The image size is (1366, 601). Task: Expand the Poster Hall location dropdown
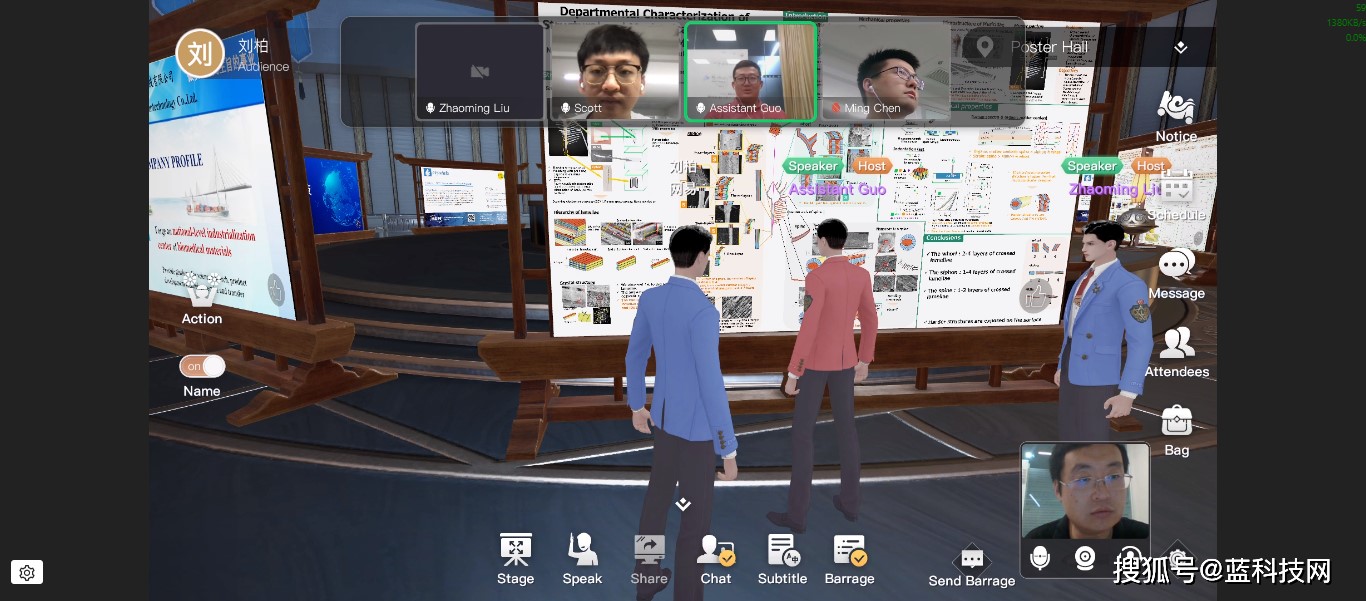click(x=1180, y=47)
